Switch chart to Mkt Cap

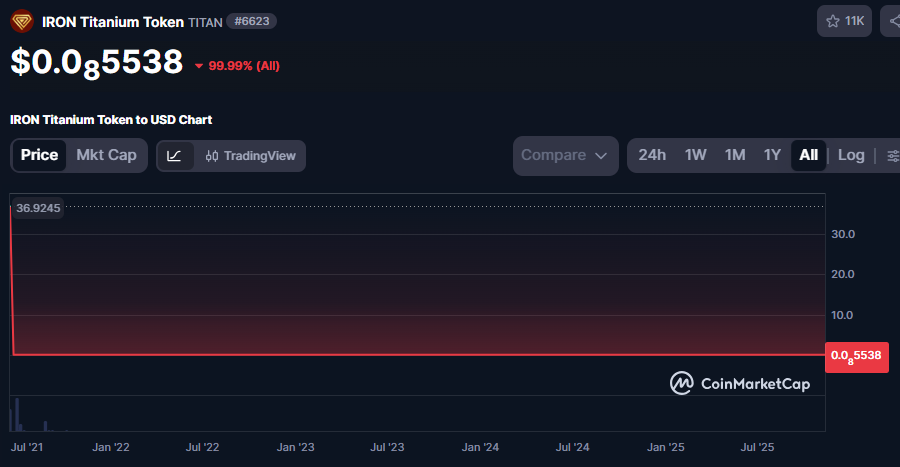pyautogui.click(x=106, y=155)
